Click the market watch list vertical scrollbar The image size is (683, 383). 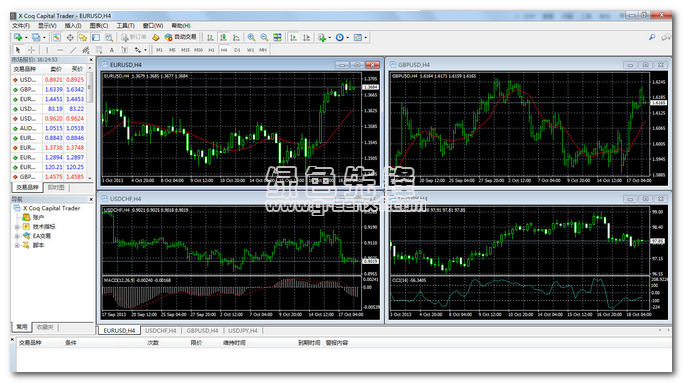tap(90, 122)
